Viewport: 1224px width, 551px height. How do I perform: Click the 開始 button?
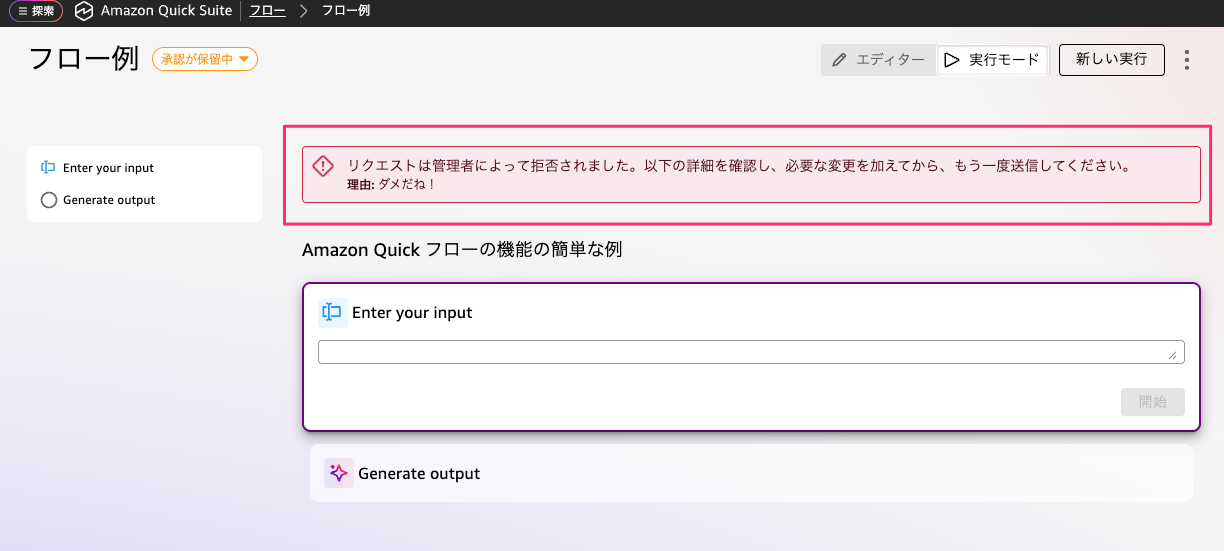(1152, 402)
